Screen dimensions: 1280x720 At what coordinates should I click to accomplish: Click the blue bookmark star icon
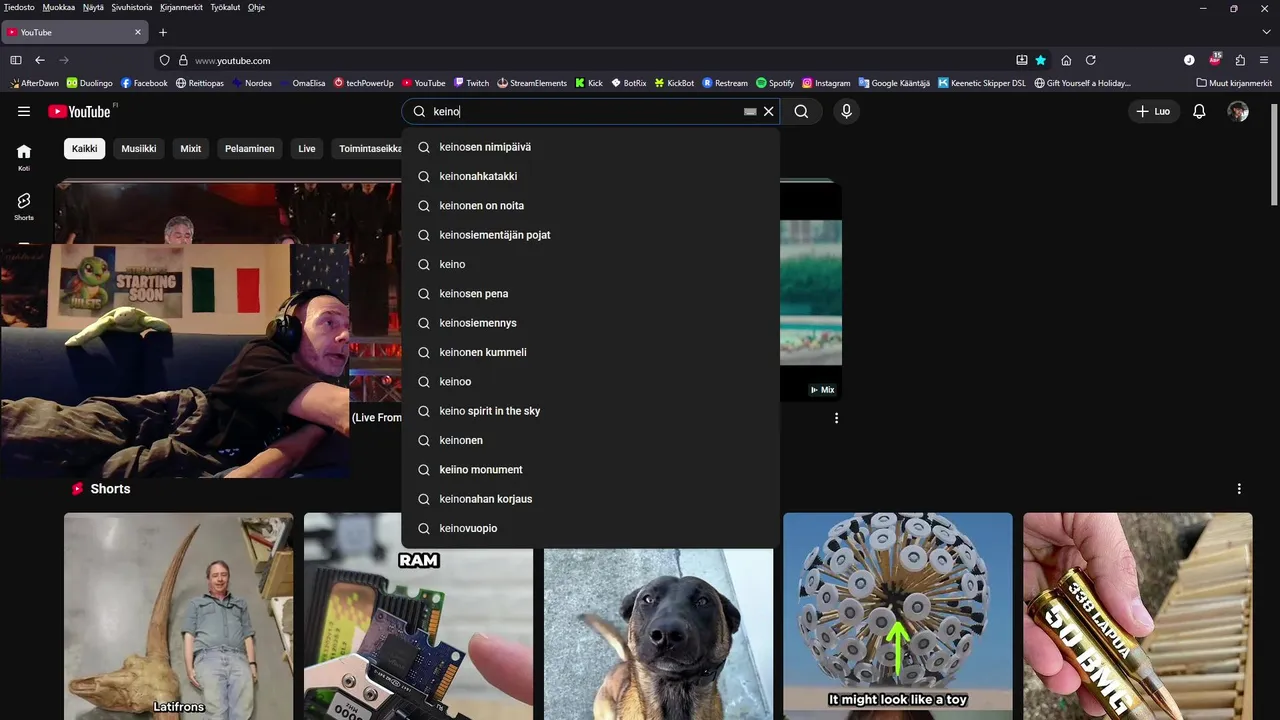1041,60
